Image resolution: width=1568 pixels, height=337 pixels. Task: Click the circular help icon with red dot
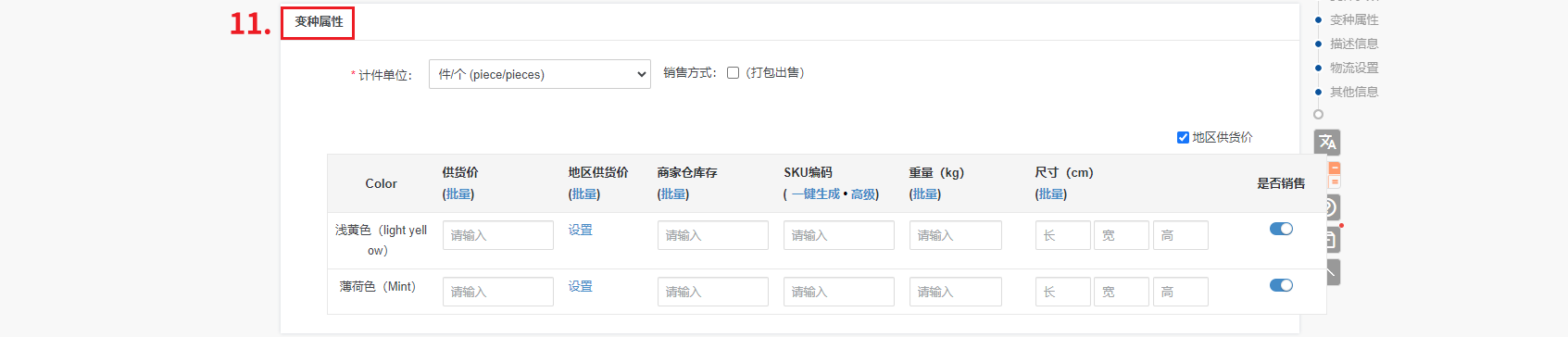click(1328, 207)
